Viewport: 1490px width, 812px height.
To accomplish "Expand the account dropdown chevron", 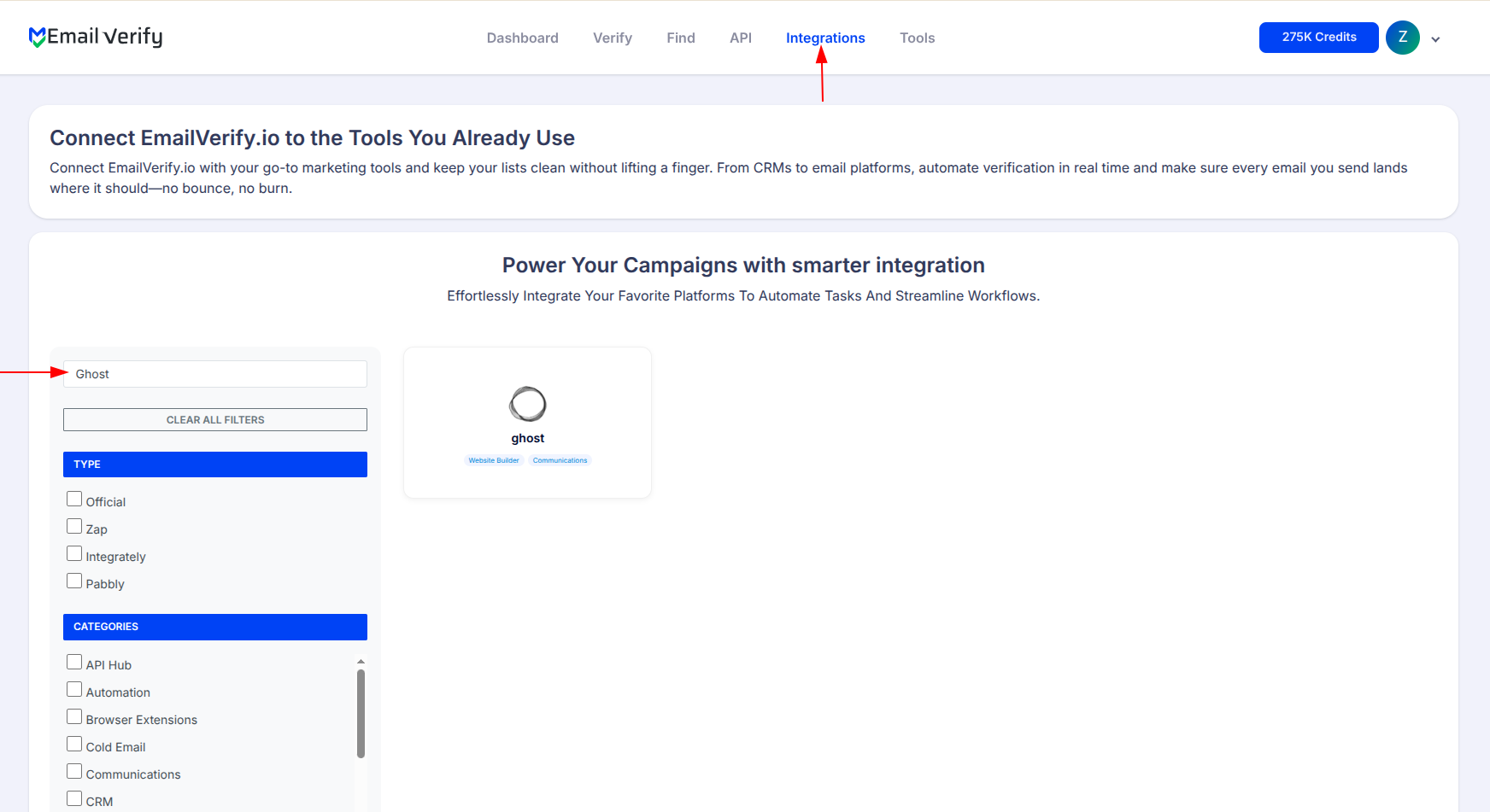I will pyautogui.click(x=1436, y=39).
